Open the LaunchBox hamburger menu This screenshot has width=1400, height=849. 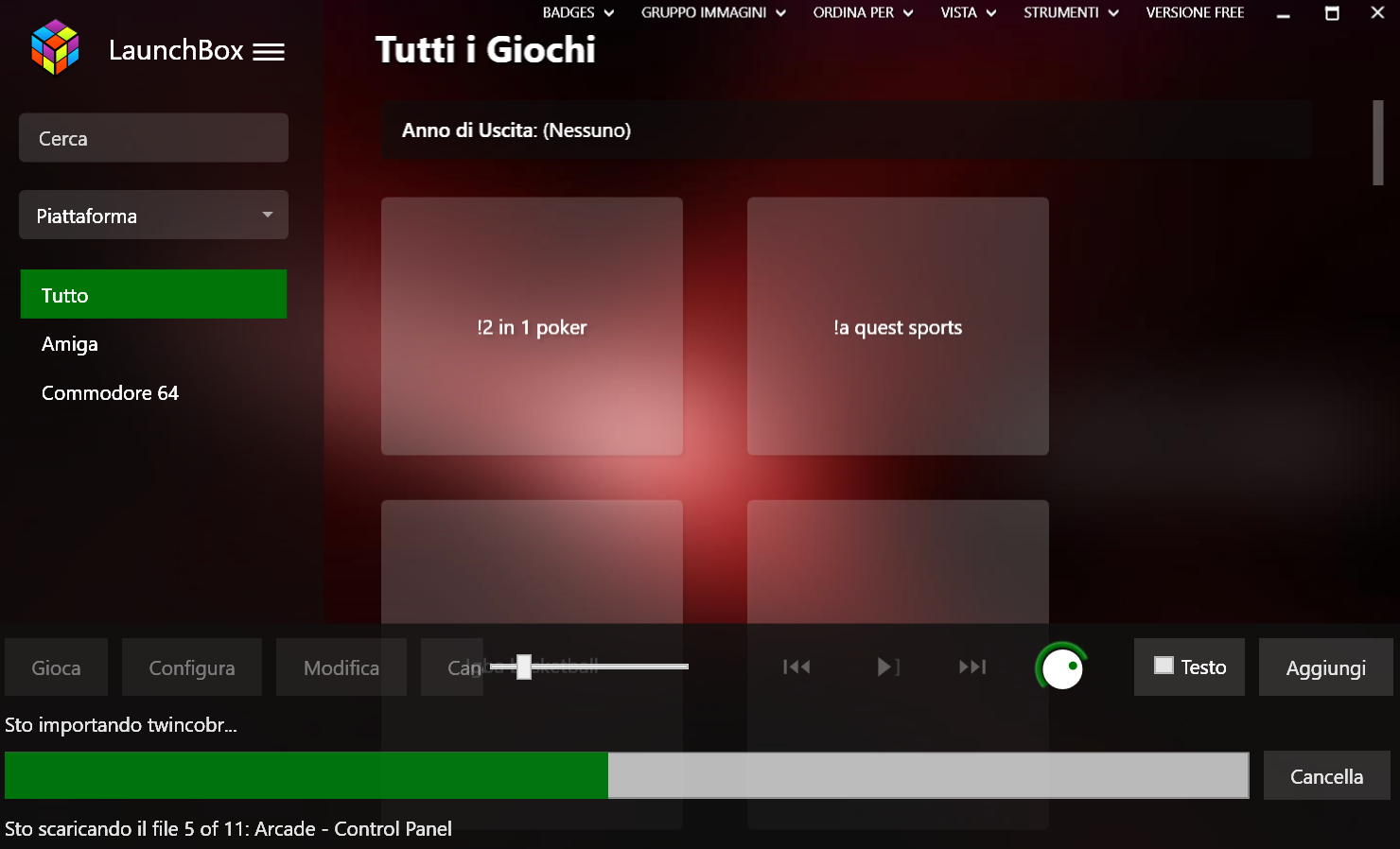click(x=269, y=52)
